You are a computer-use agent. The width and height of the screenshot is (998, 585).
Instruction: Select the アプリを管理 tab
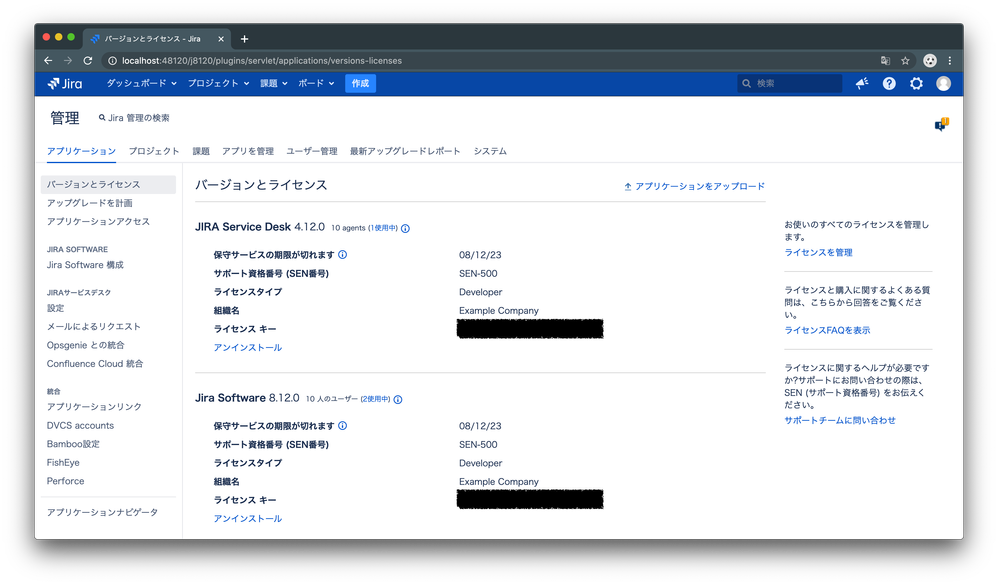click(x=248, y=151)
